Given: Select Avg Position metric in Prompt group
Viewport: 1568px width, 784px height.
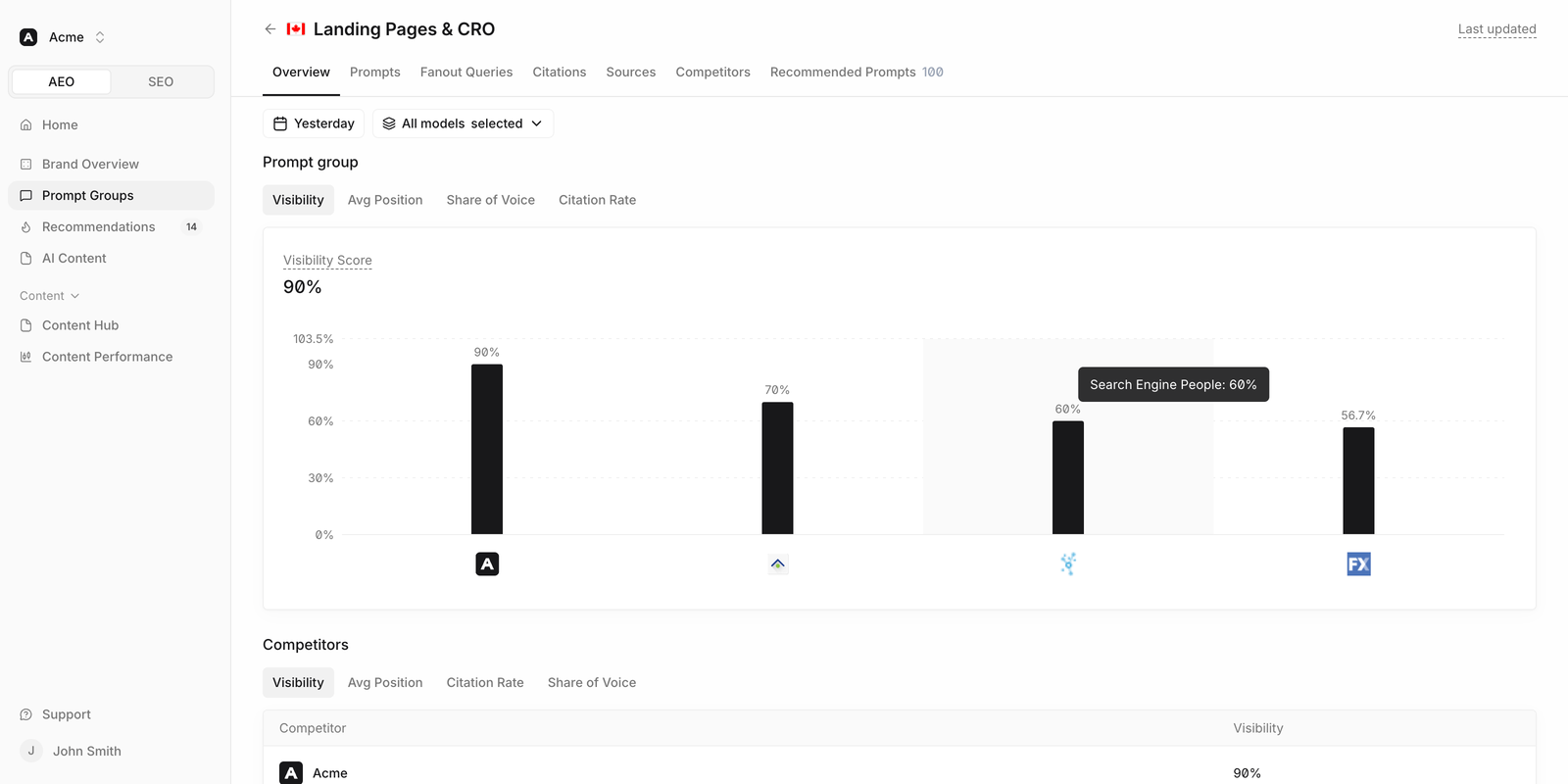Looking at the screenshot, I should (x=385, y=200).
